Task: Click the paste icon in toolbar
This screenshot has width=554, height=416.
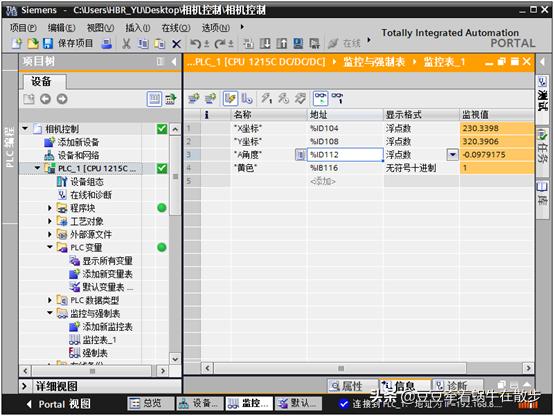Action: (160, 44)
